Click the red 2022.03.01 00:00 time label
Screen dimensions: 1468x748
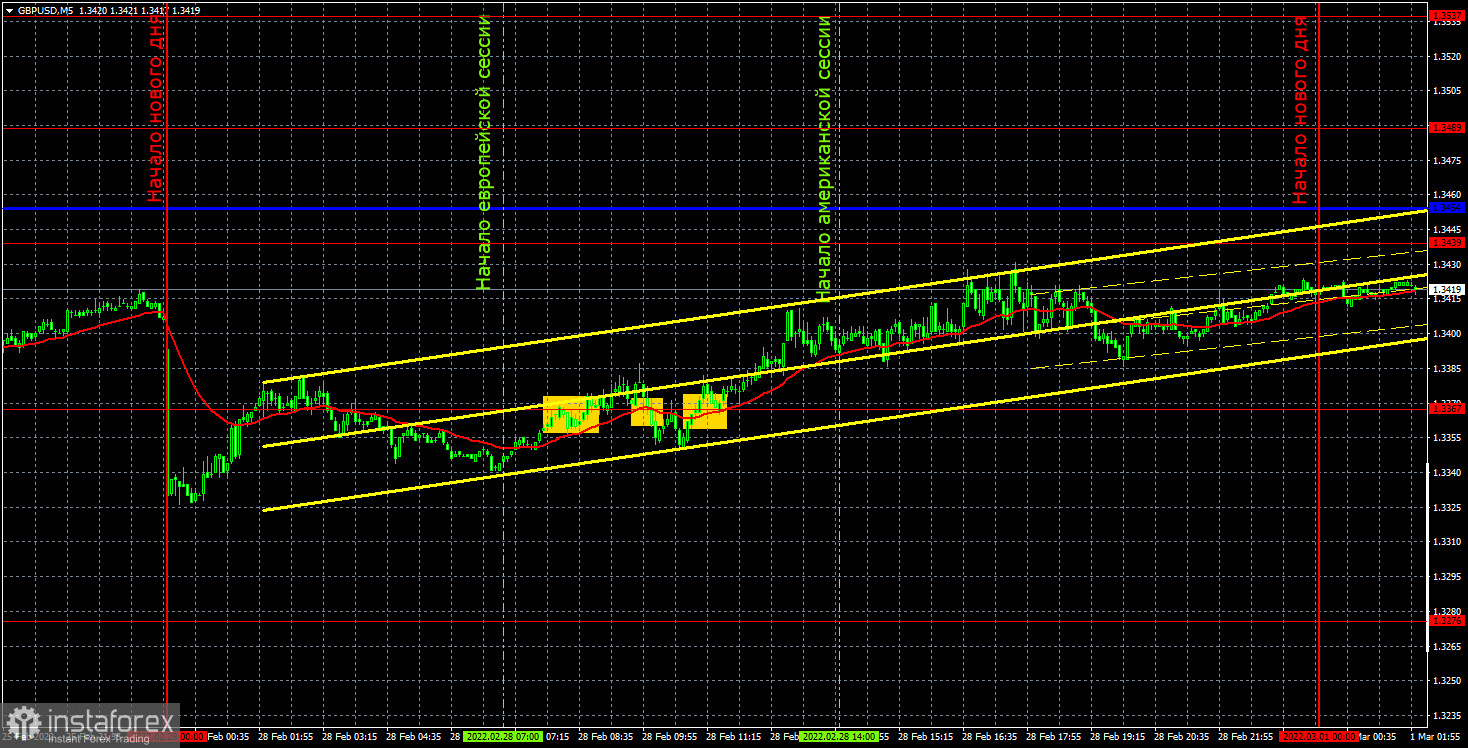pos(1319,736)
